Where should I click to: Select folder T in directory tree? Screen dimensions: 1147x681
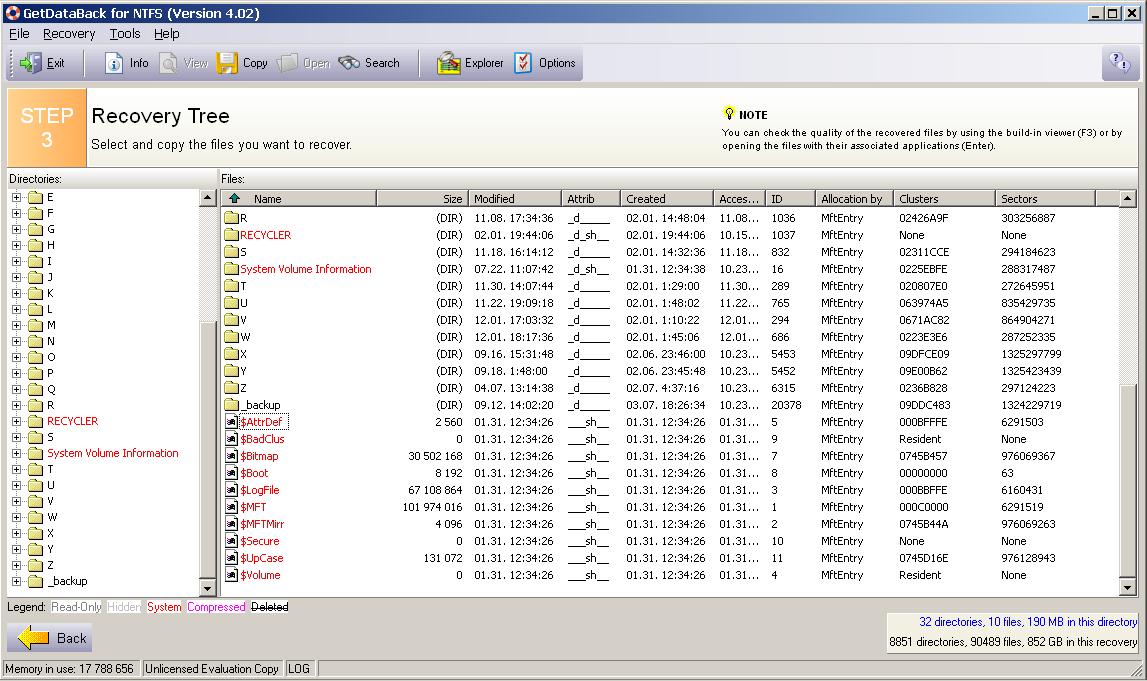(50, 470)
